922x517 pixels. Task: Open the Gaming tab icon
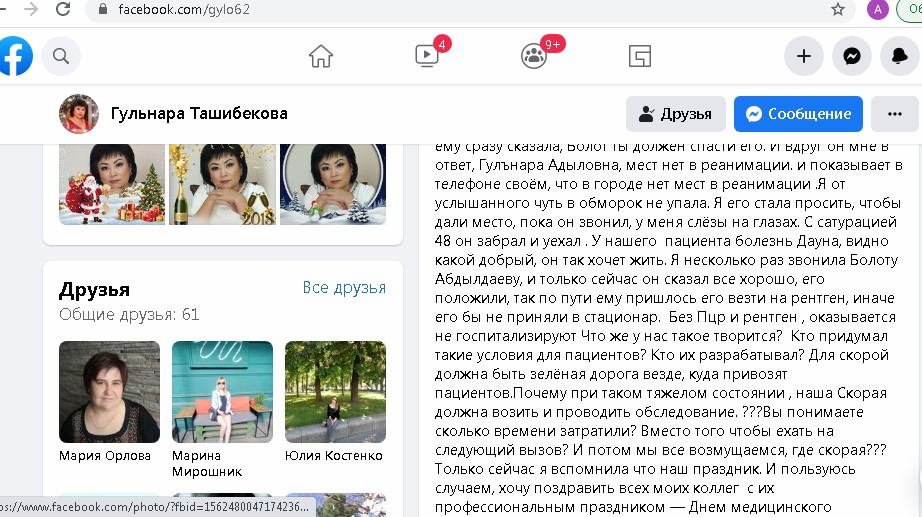tap(640, 56)
